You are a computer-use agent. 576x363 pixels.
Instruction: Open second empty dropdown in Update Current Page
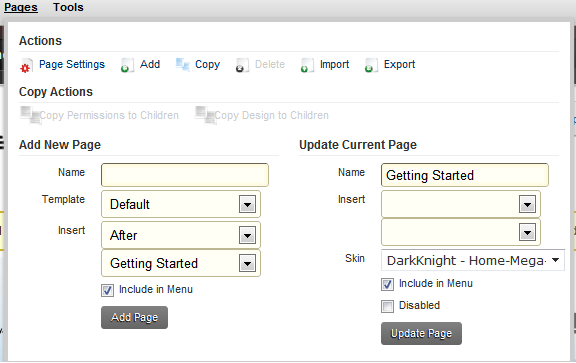(x=461, y=232)
